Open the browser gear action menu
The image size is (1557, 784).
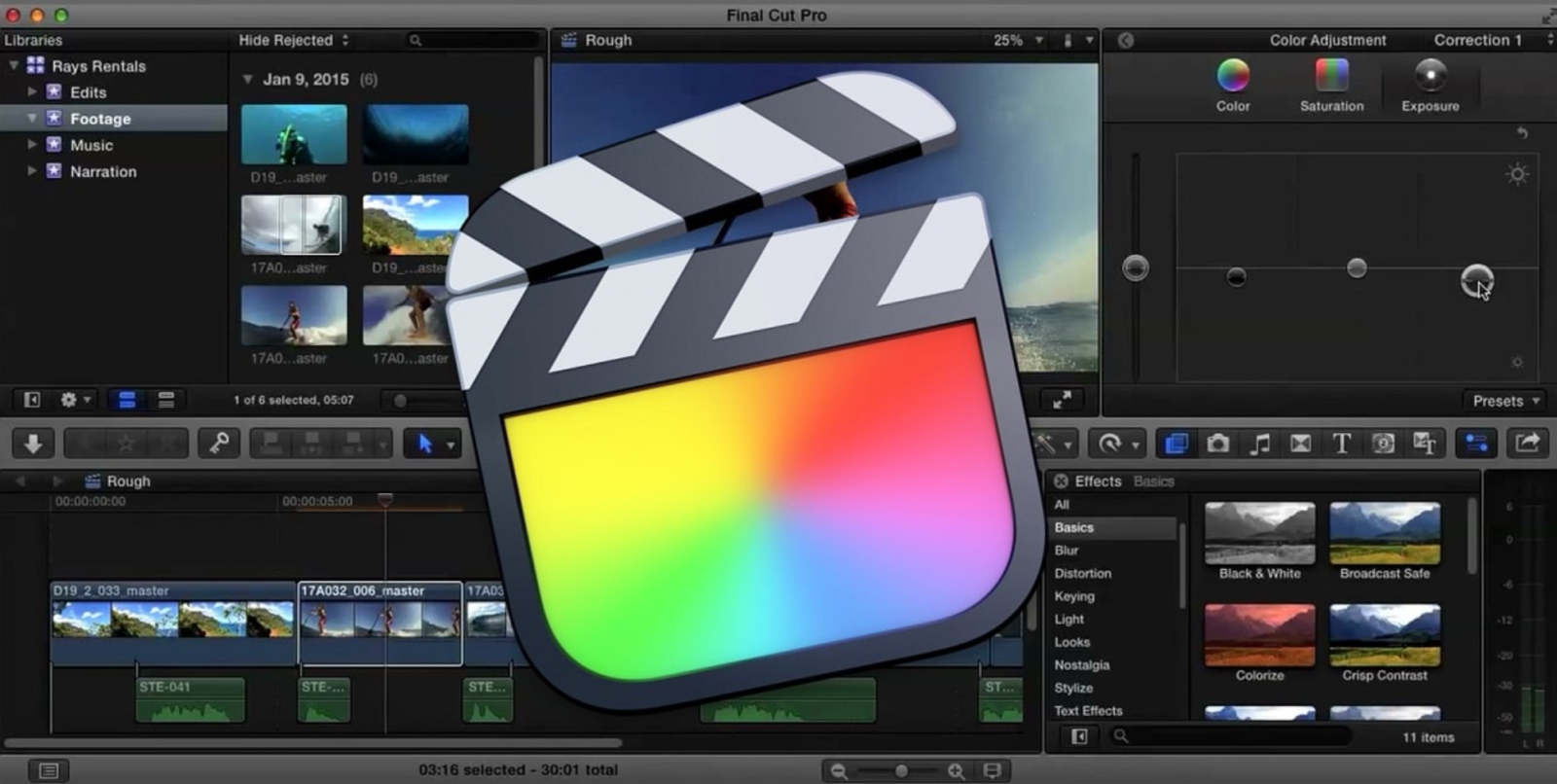click(x=75, y=400)
